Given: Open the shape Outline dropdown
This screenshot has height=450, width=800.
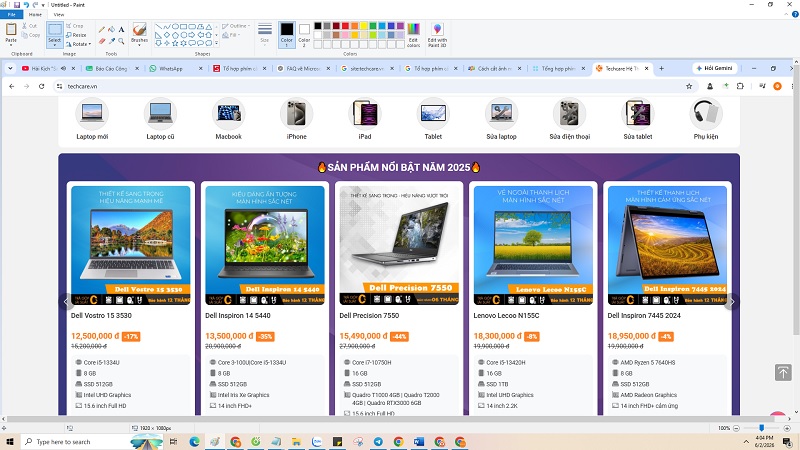Looking at the screenshot, I should tap(236, 26).
